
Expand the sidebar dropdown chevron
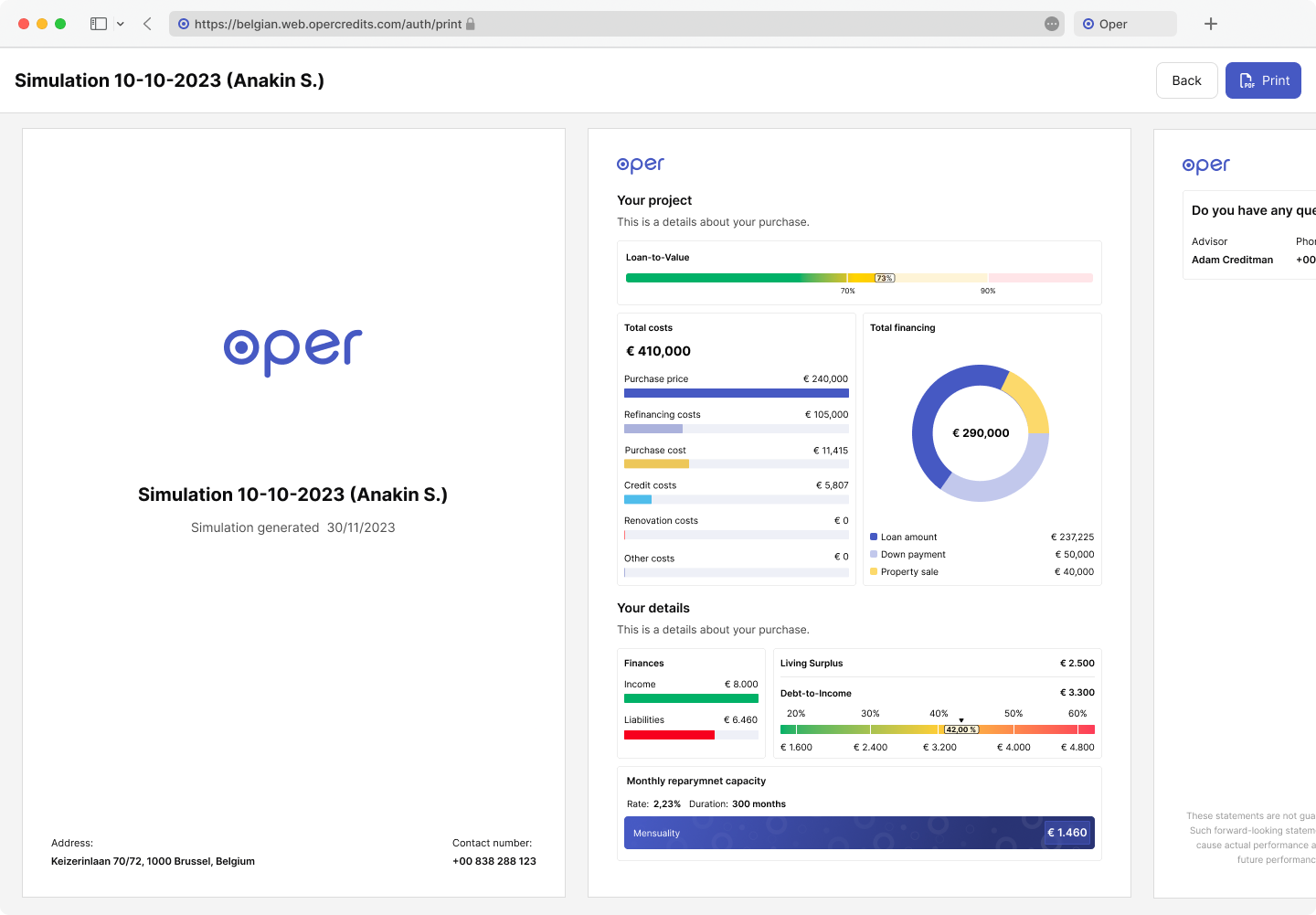coord(121,24)
